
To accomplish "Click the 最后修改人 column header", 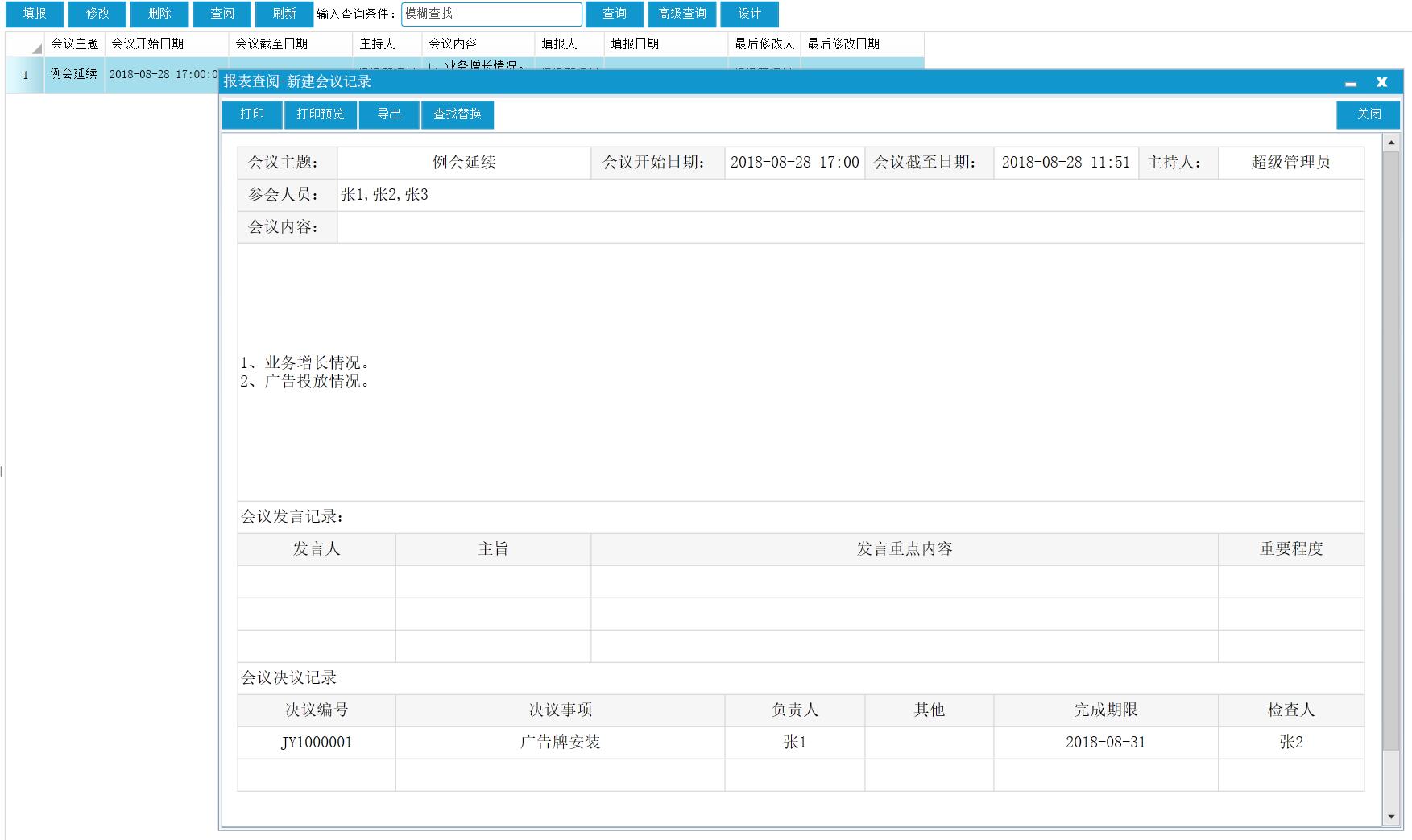I will tap(764, 43).
